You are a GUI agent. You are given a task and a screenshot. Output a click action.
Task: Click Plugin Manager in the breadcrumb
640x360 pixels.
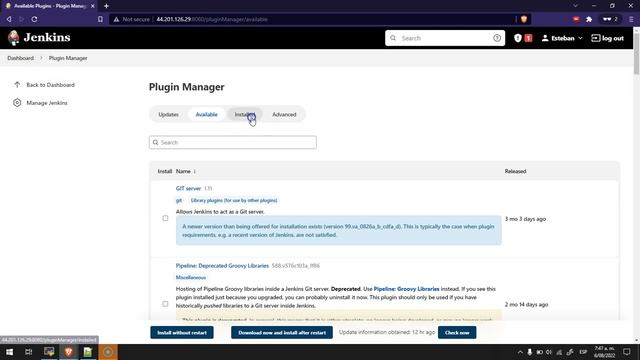point(68,58)
